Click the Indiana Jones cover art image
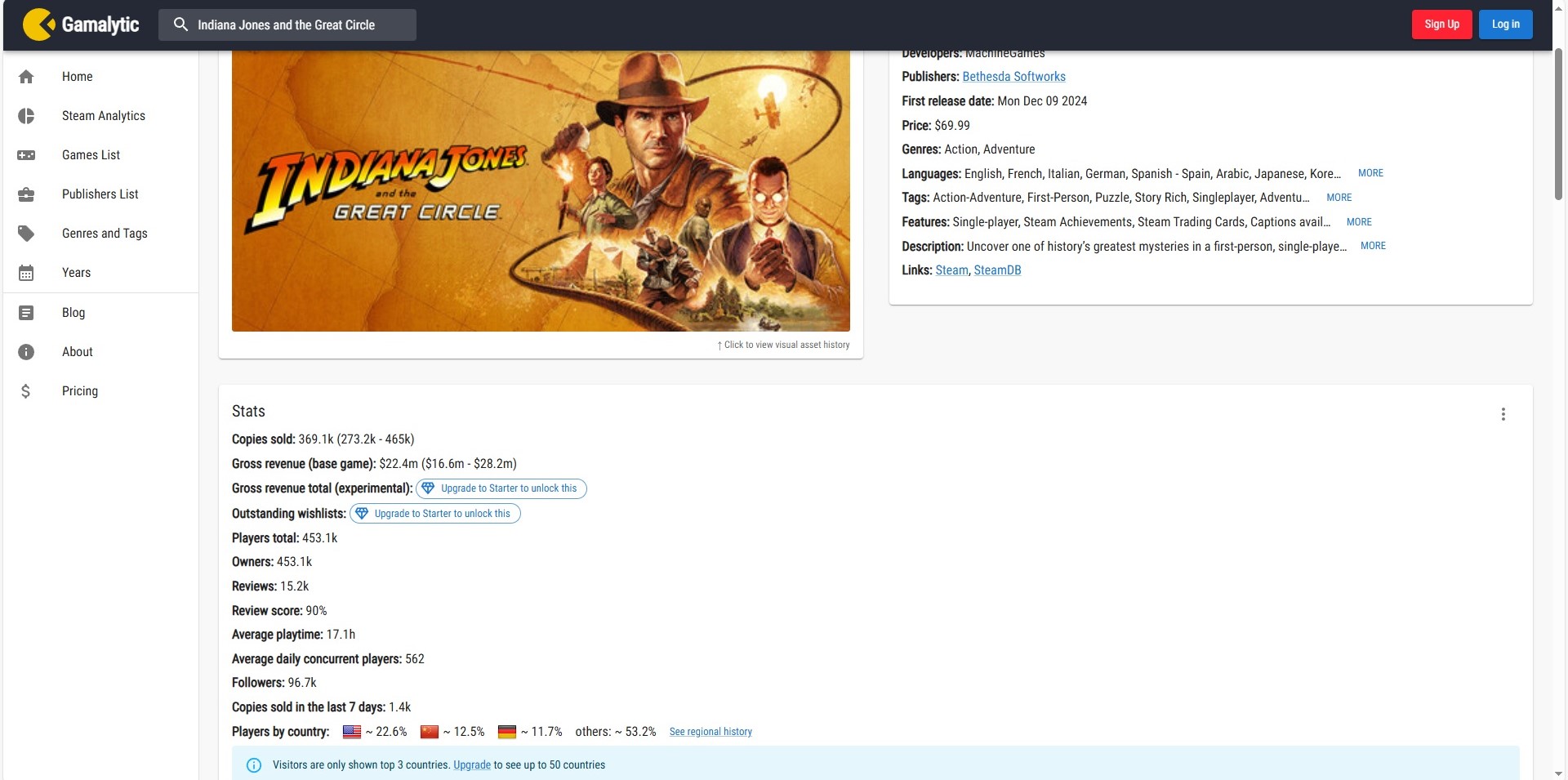The image size is (1568, 780). point(541,191)
